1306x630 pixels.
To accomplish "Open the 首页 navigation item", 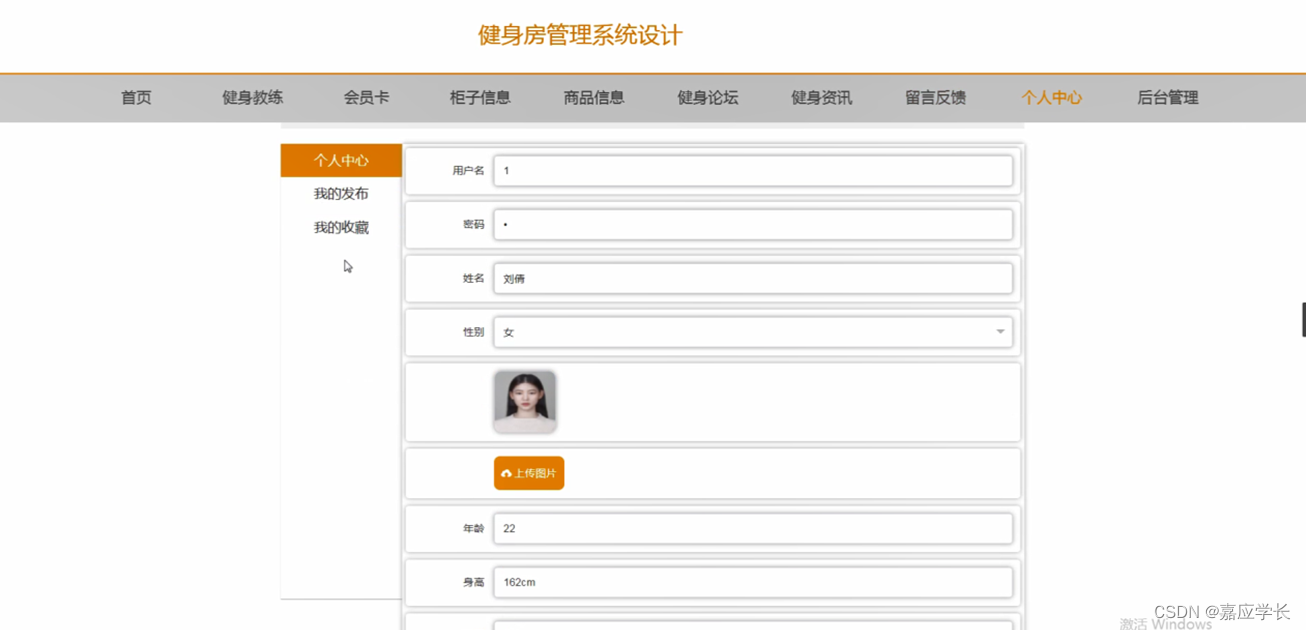I will (x=136, y=98).
